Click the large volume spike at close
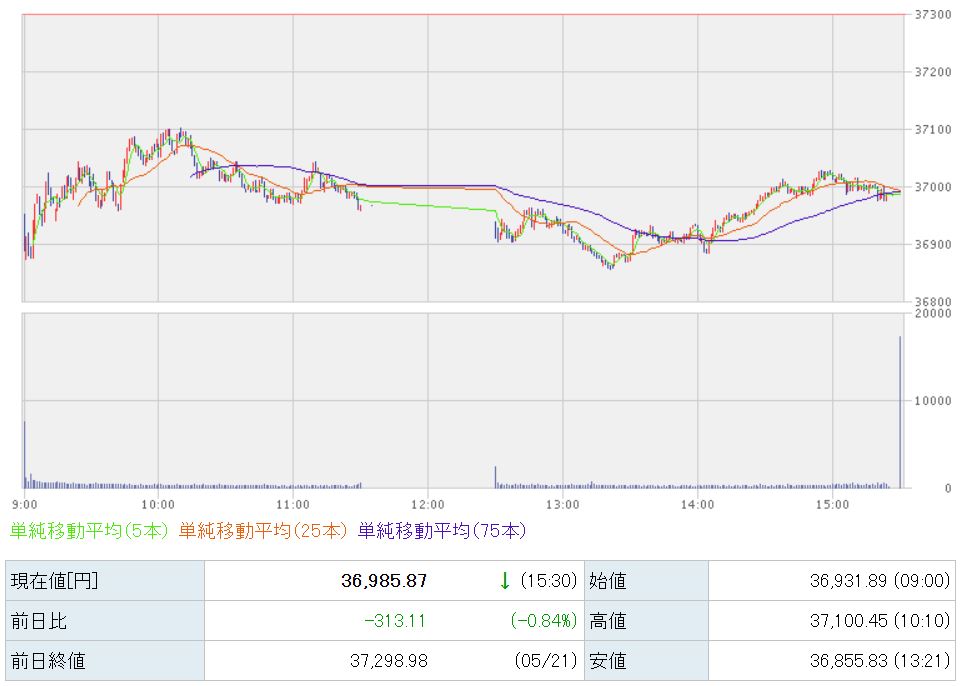This screenshot has width=960, height=686. point(900,412)
